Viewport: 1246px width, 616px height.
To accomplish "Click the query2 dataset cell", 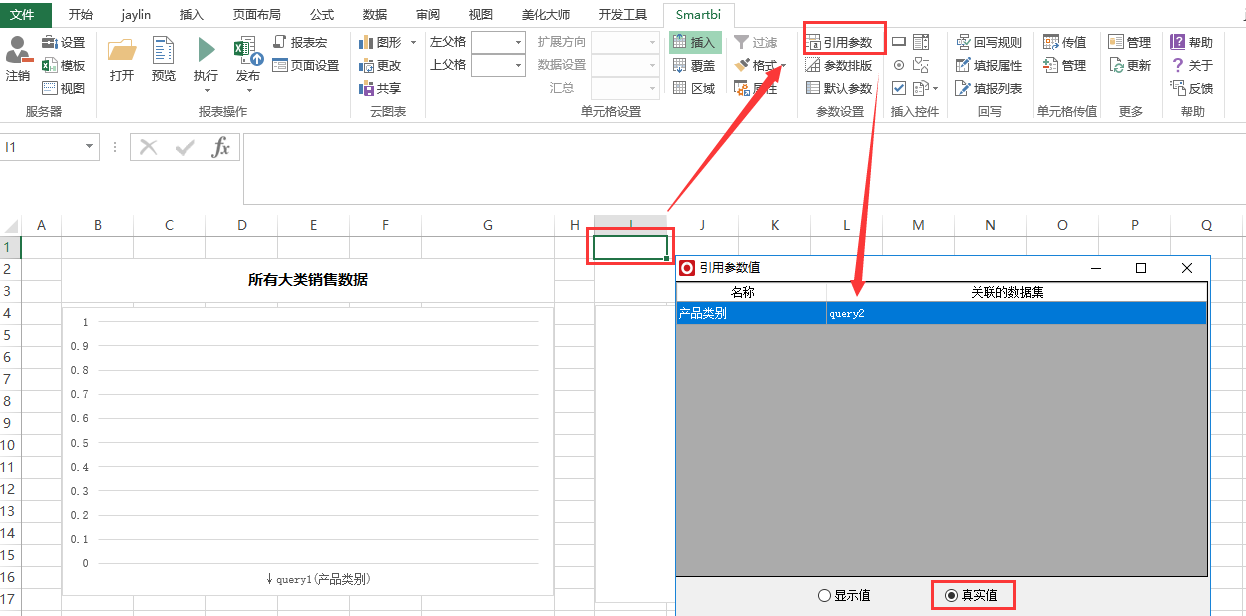I will (x=1016, y=313).
